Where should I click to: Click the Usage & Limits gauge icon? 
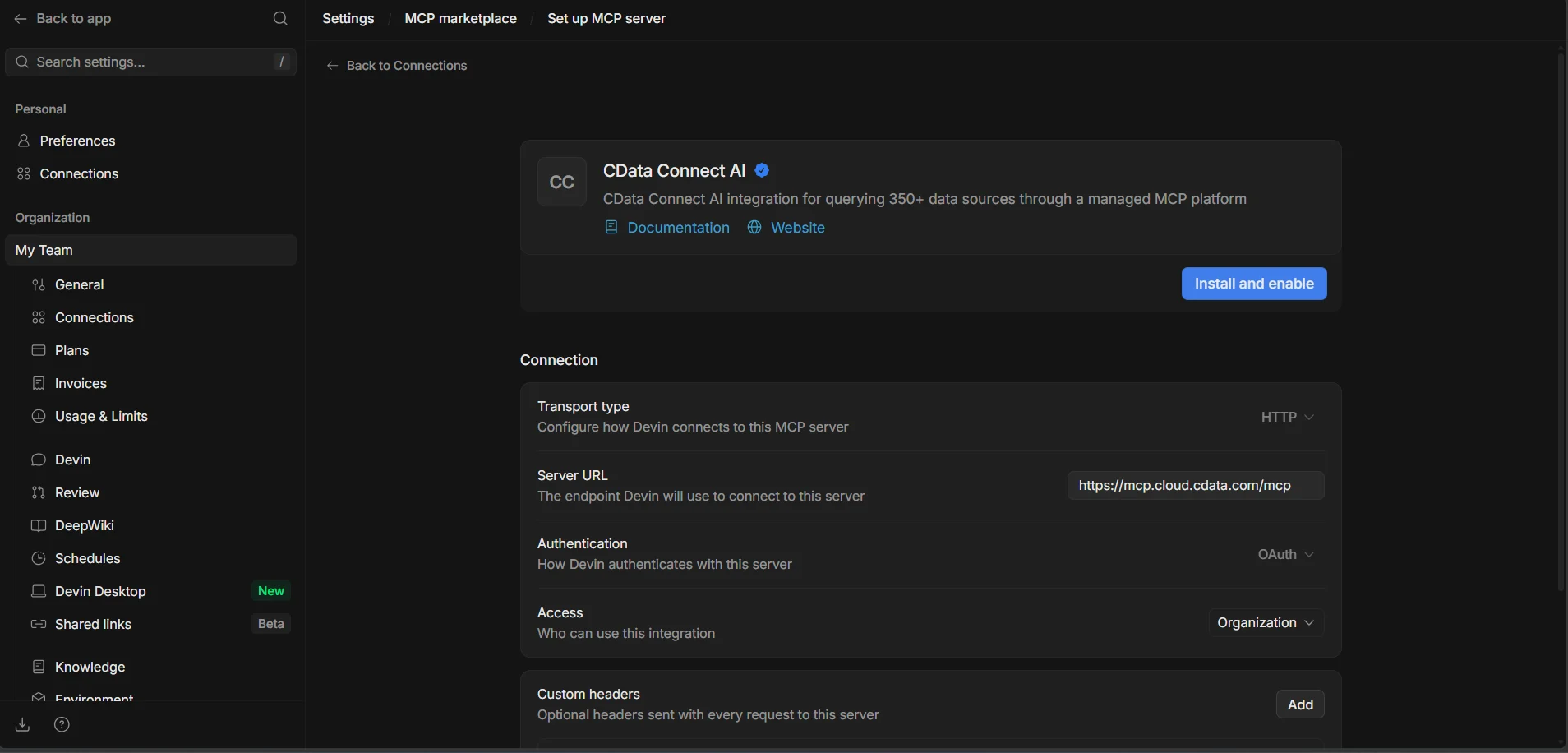click(x=38, y=416)
